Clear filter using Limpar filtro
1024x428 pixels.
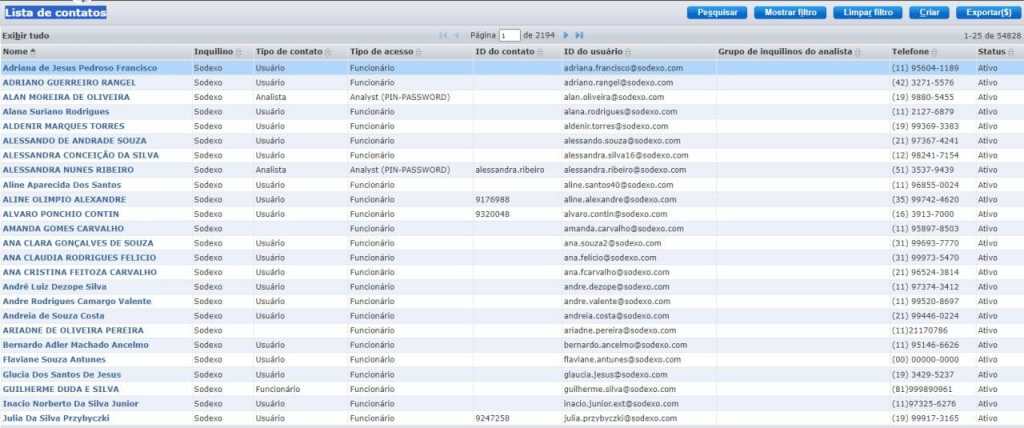coord(869,13)
